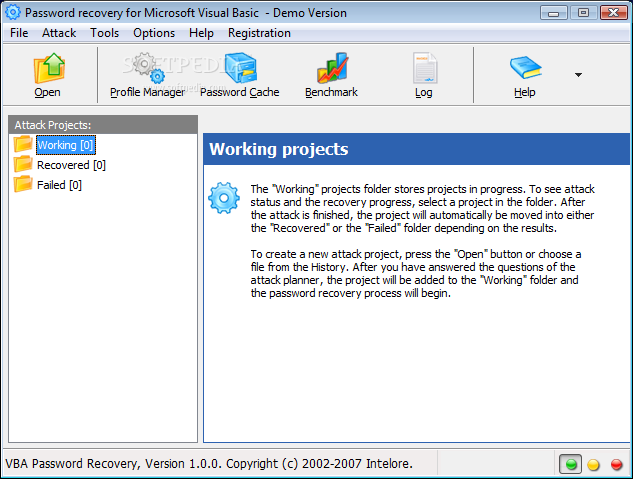Select the Recovered [0] folder
Viewport: 633px width, 479px height.
click(x=71, y=165)
